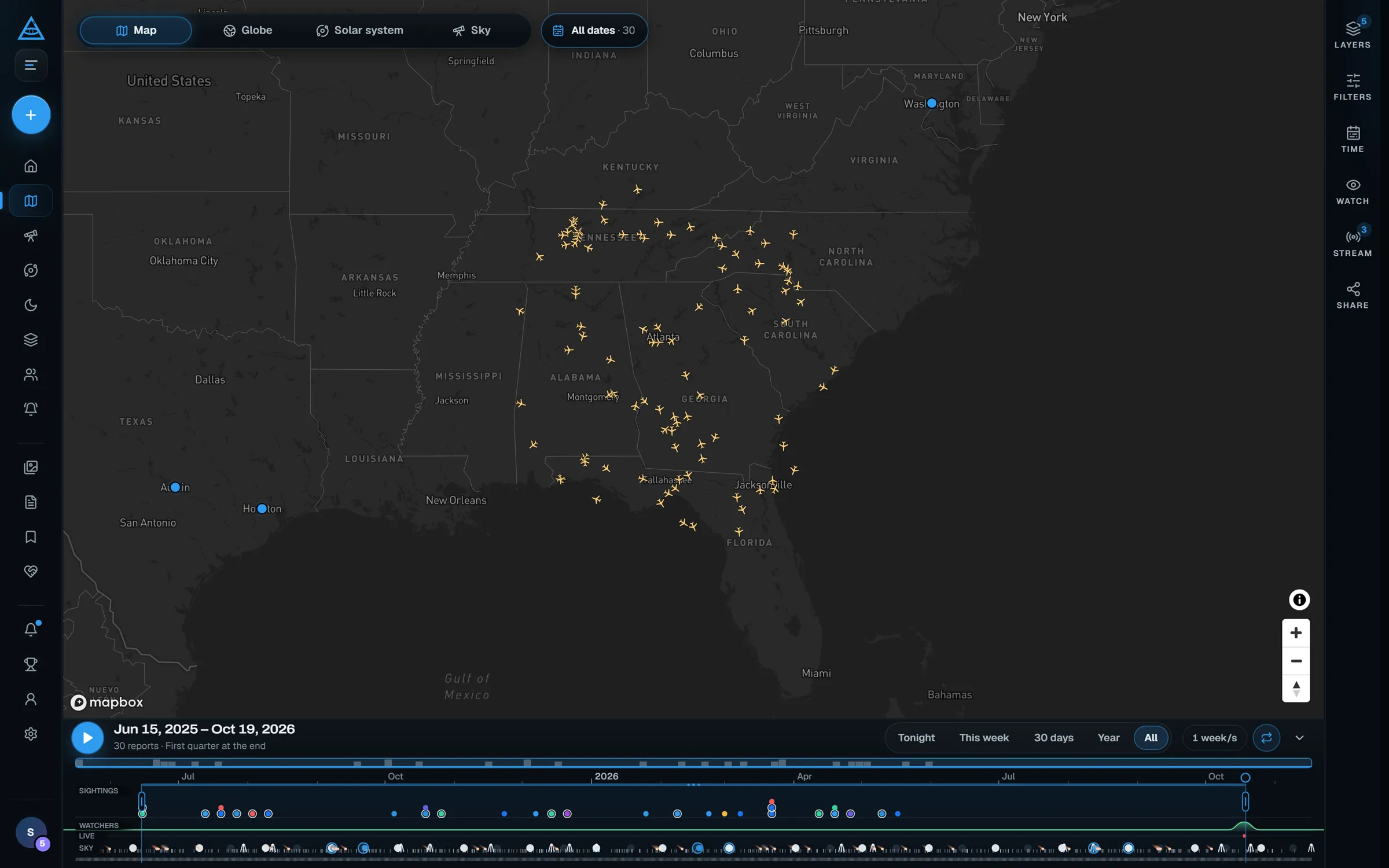Switch to the Globe view tab
The height and width of the screenshot is (868, 1389).
[x=248, y=30]
